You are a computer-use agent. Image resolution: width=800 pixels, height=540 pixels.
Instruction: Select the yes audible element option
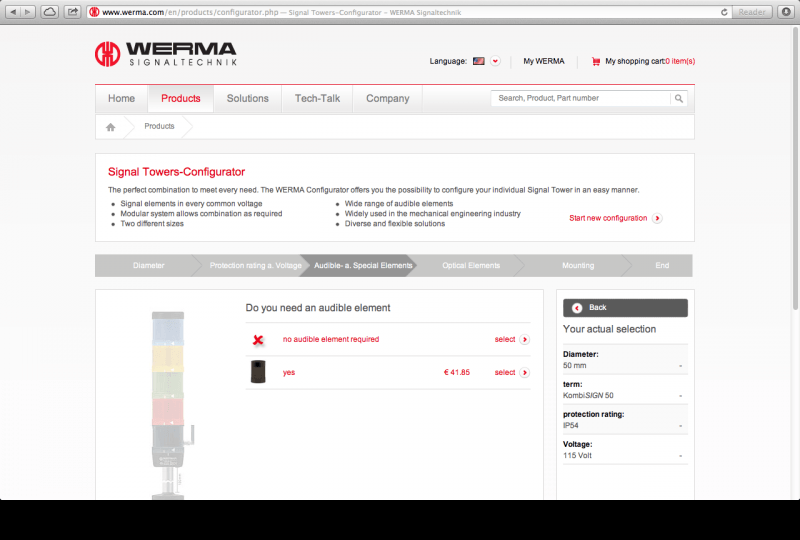click(x=505, y=373)
